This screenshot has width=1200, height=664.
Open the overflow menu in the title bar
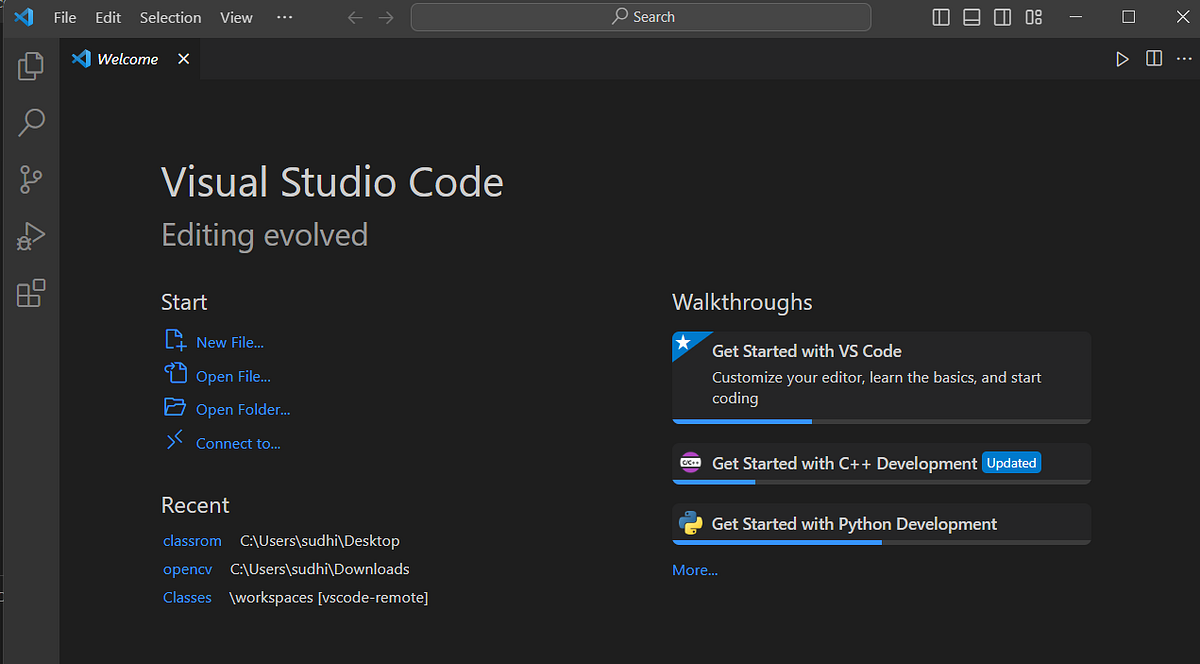(x=284, y=17)
